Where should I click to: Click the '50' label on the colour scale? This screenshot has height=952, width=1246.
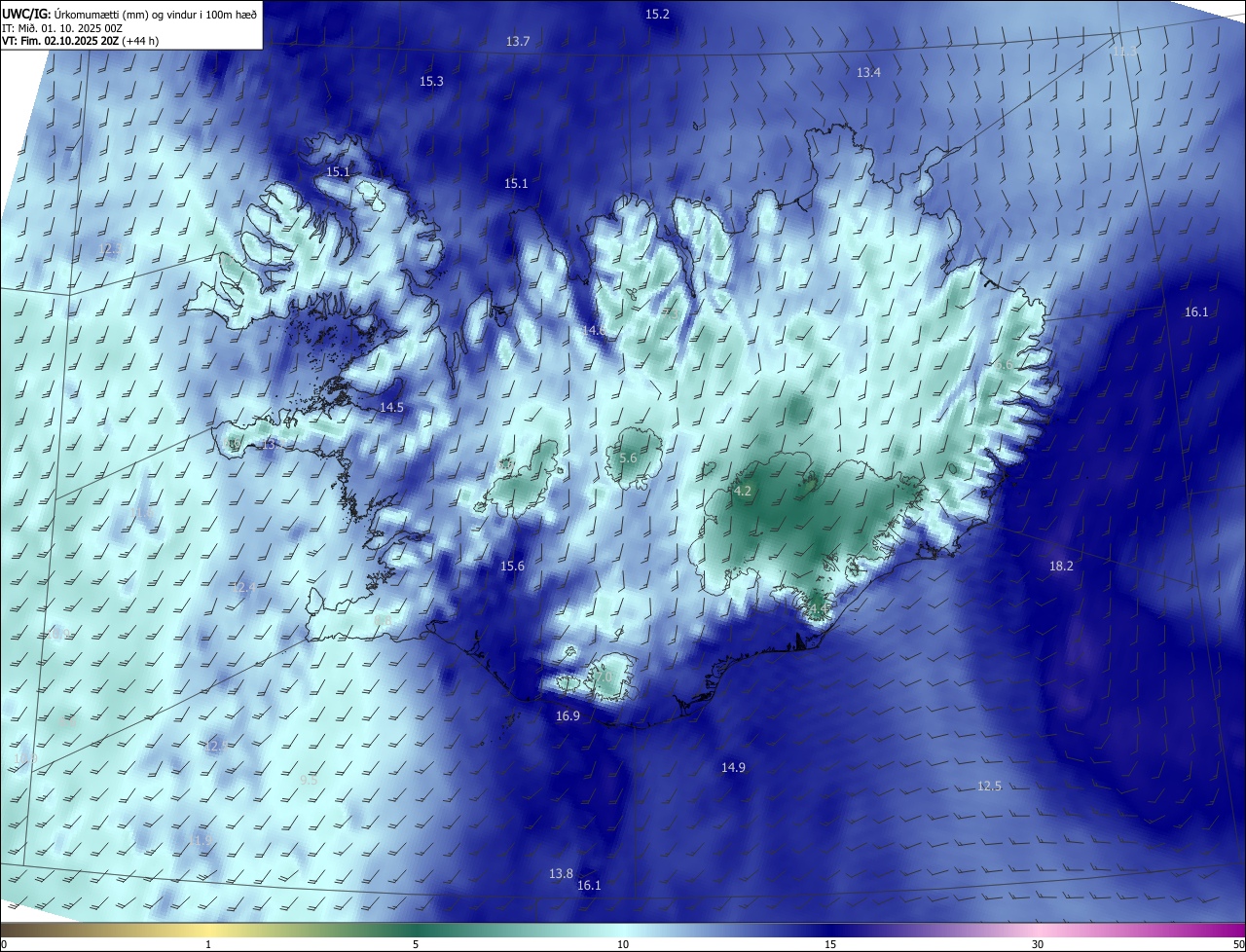click(x=1238, y=944)
